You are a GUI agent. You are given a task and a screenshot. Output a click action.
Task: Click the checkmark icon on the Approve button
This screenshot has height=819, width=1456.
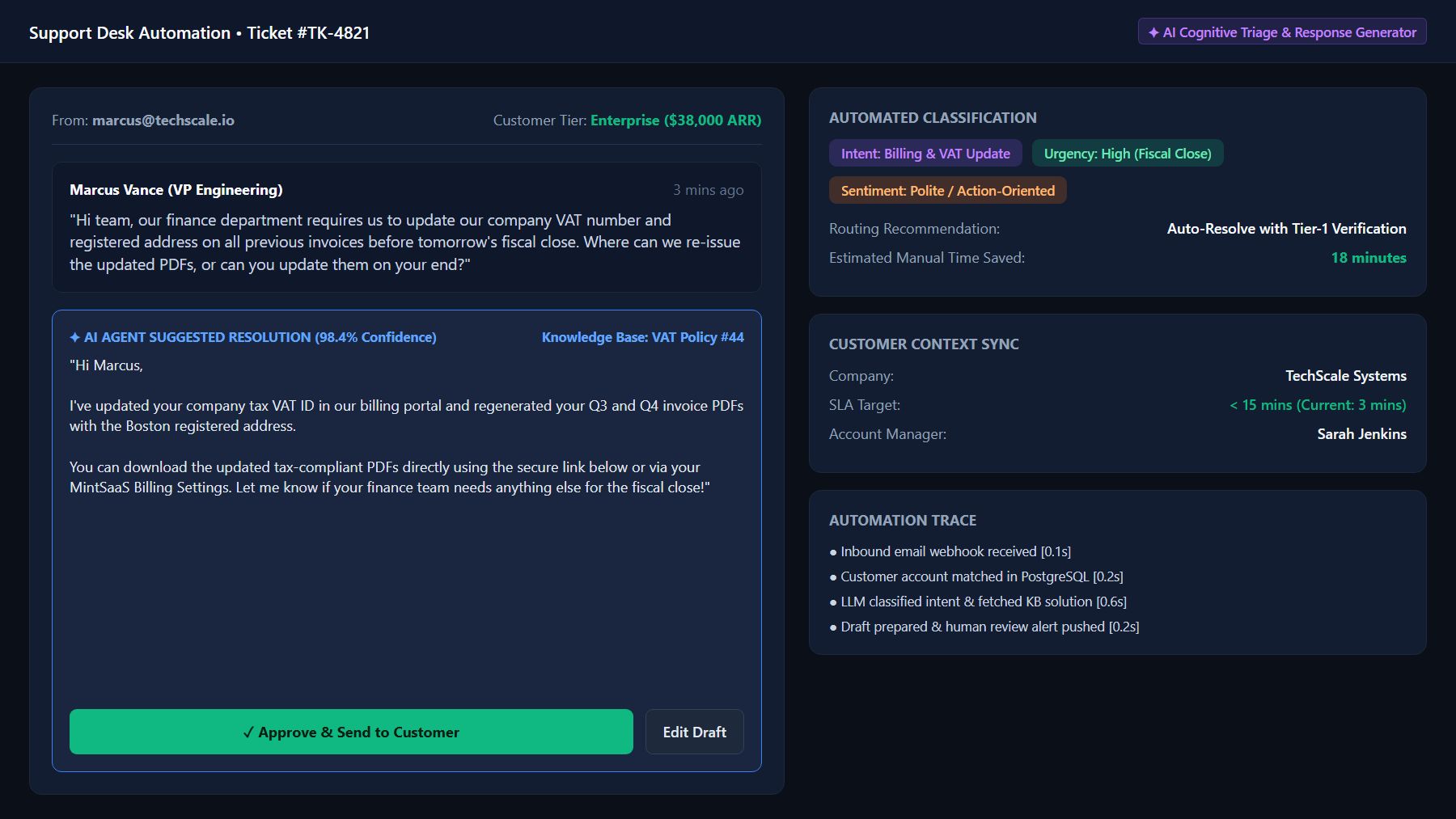tap(248, 732)
